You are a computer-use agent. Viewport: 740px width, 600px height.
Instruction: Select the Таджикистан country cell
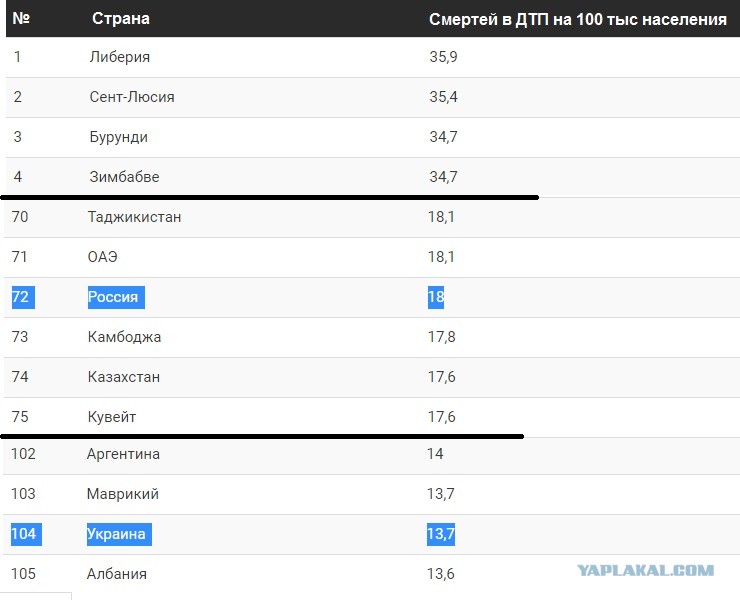click(x=135, y=217)
